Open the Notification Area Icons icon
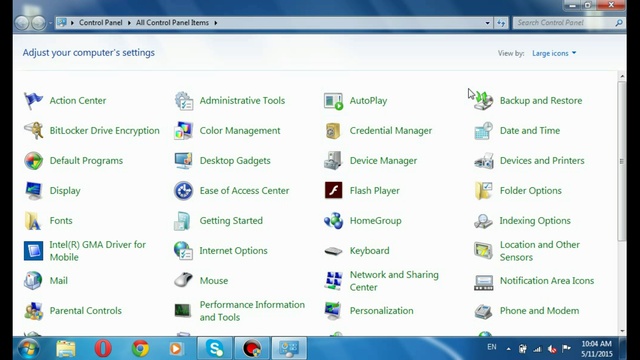The image size is (640, 360). tap(484, 282)
